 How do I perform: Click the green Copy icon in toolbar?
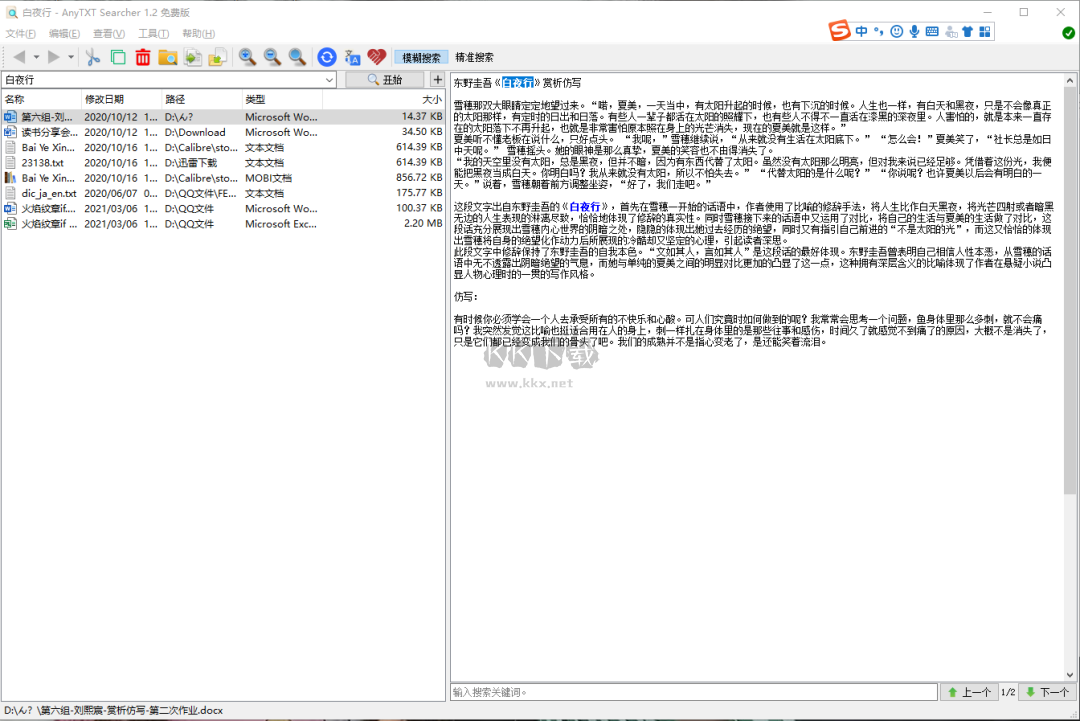(x=118, y=57)
